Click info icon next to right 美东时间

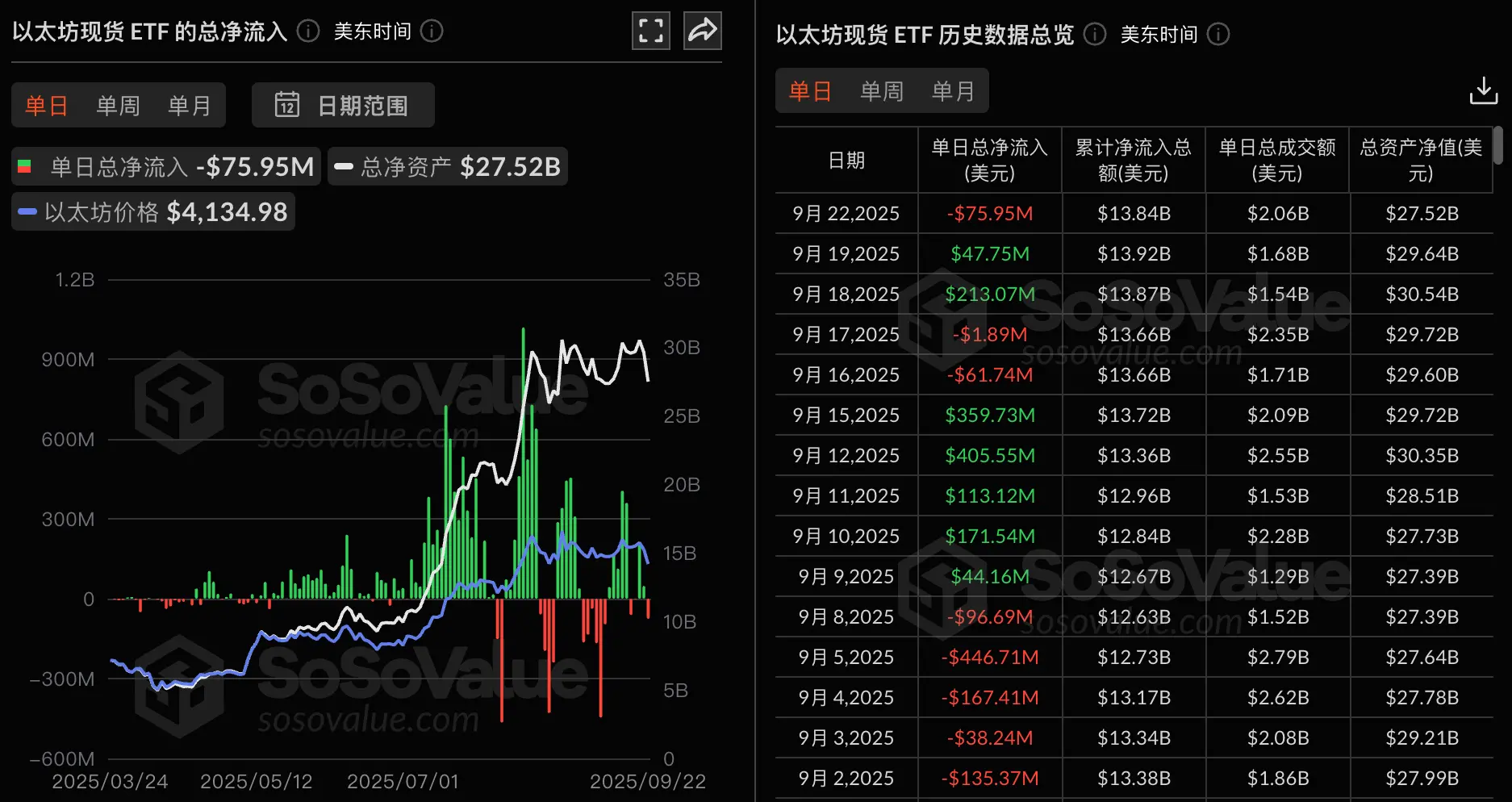coord(1218,34)
